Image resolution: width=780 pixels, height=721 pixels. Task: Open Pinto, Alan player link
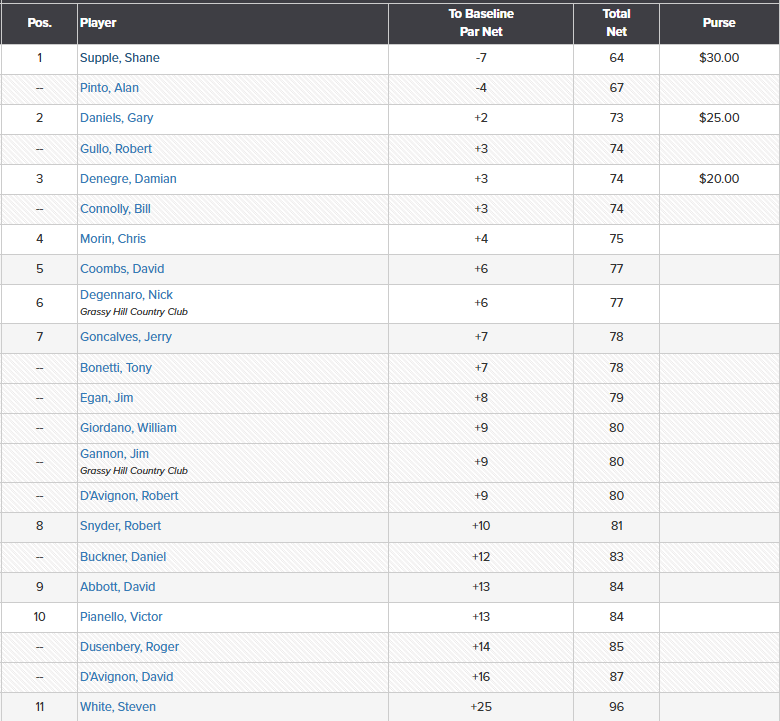tap(109, 88)
